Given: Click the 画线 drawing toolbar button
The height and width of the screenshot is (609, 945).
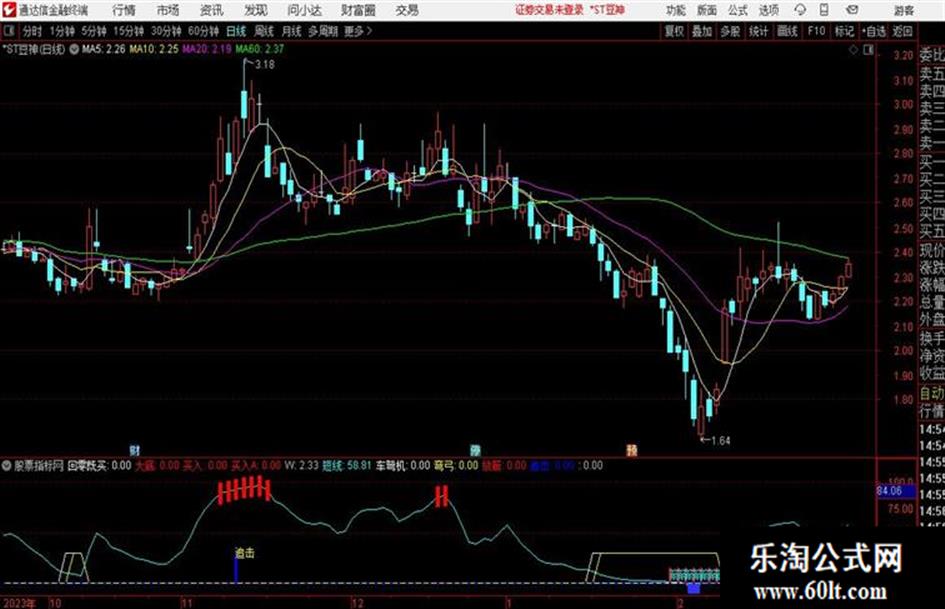Looking at the screenshot, I should coord(787,31).
